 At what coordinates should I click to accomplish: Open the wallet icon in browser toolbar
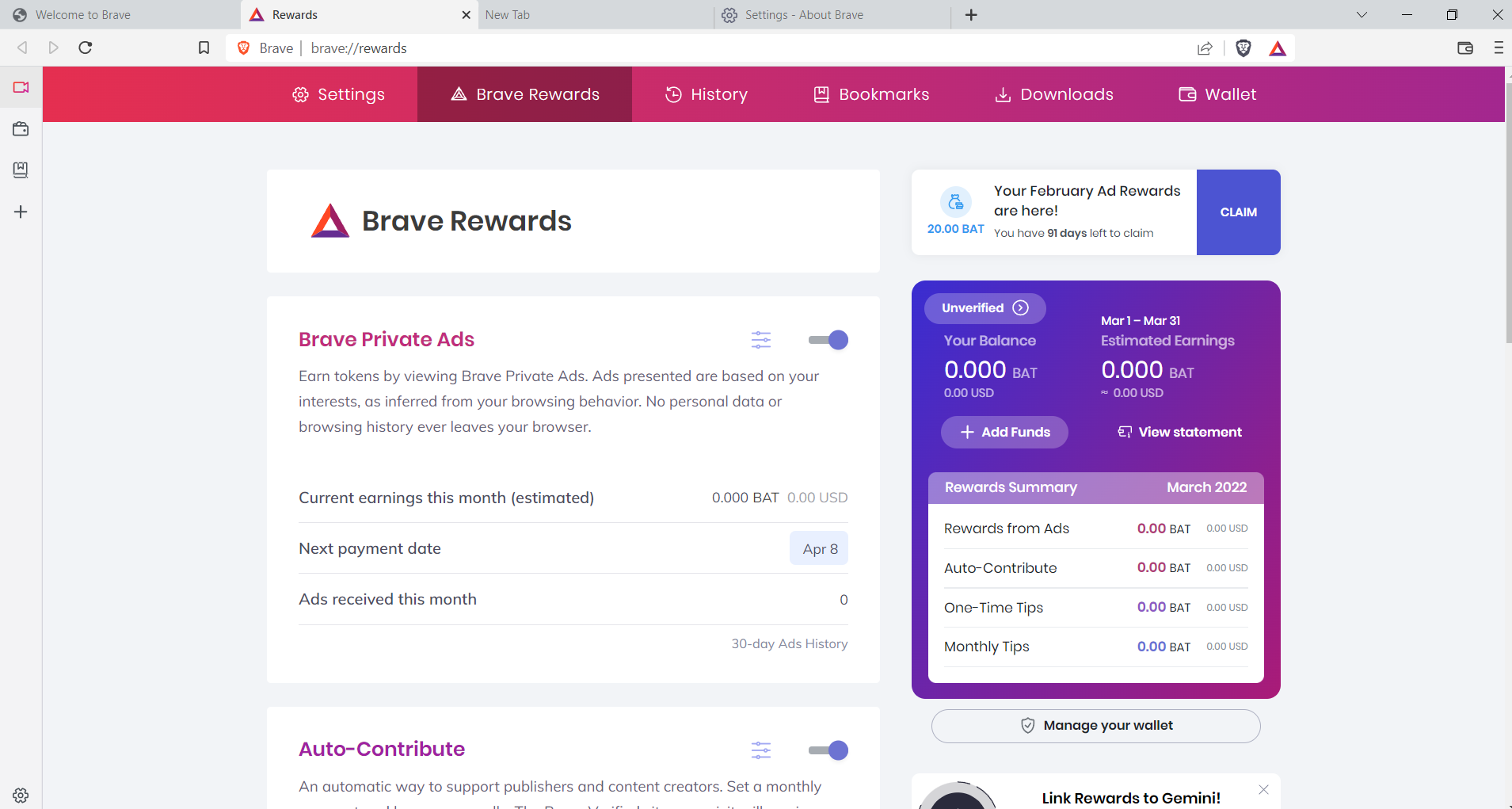pos(1465,48)
